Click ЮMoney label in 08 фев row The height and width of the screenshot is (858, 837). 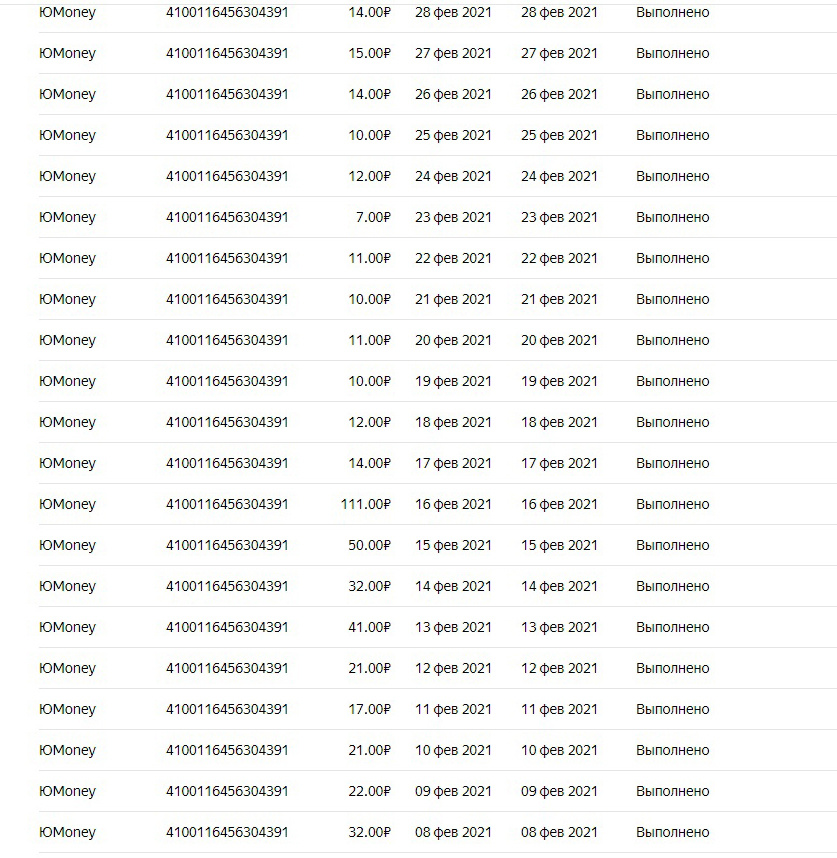point(67,832)
